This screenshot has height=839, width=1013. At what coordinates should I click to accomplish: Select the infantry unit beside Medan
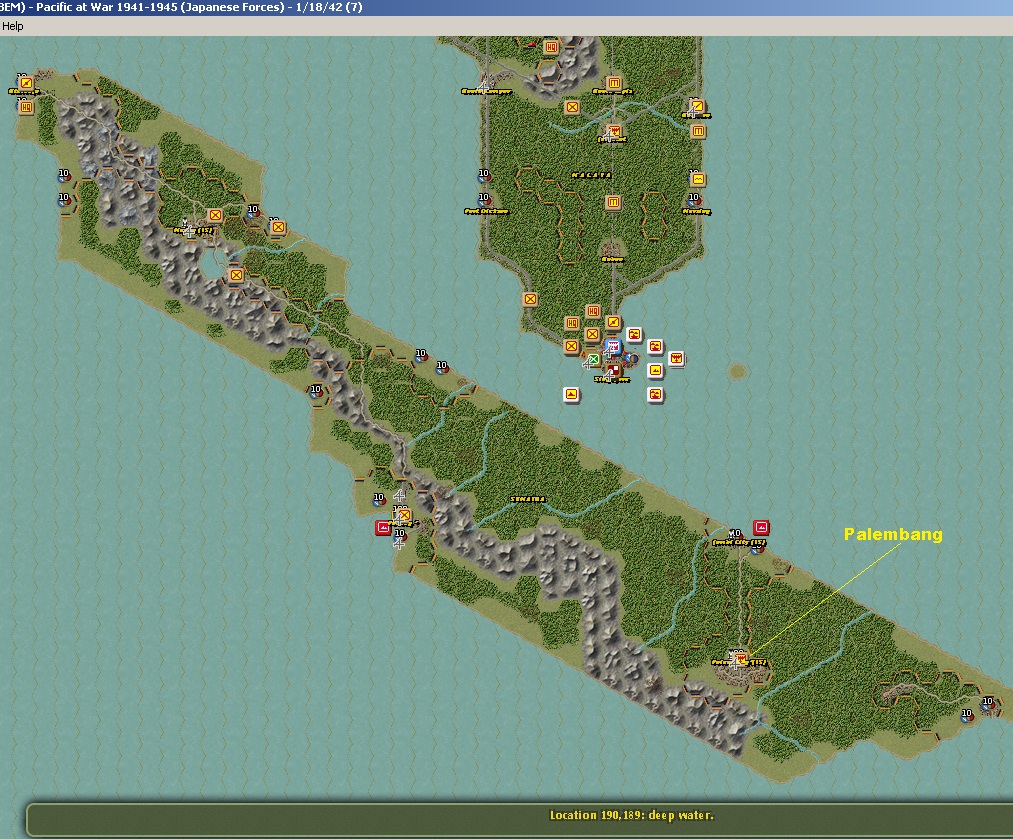click(x=215, y=215)
